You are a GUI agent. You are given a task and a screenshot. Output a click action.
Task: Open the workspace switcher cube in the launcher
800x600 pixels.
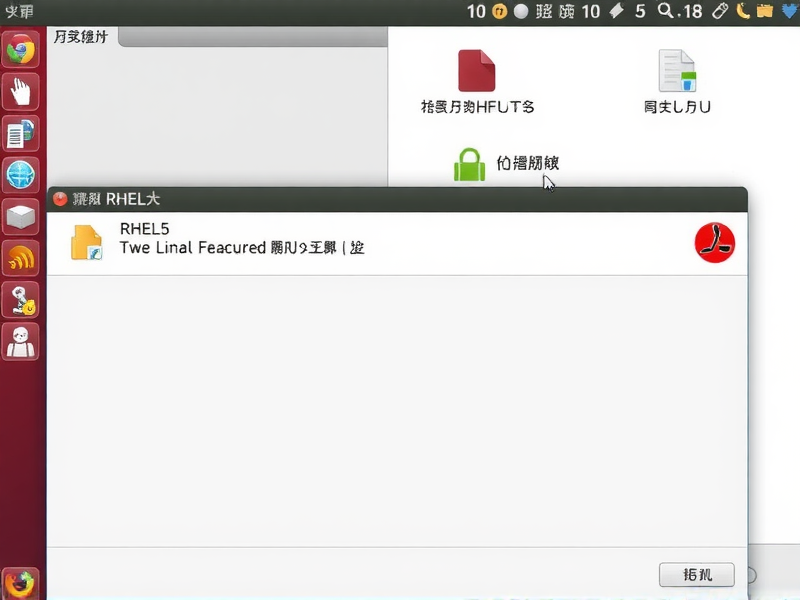tap(20, 216)
